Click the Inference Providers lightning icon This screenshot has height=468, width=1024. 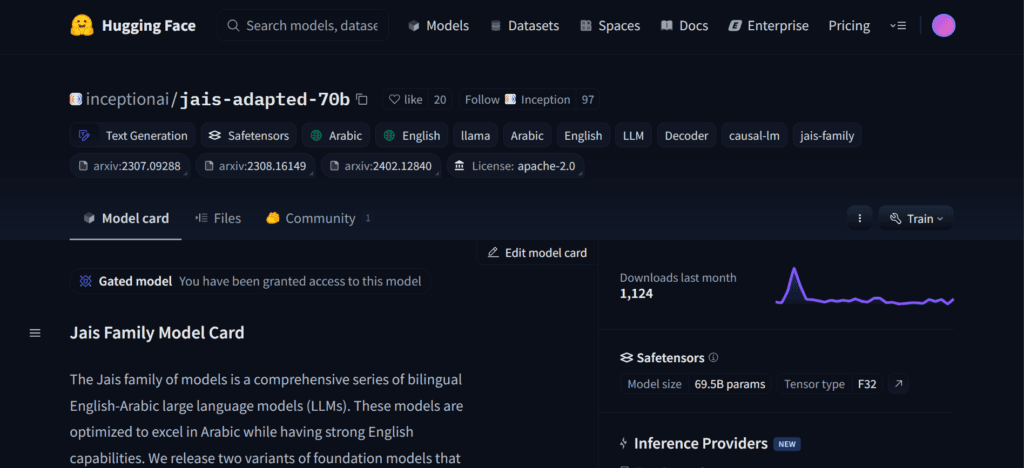pos(624,444)
